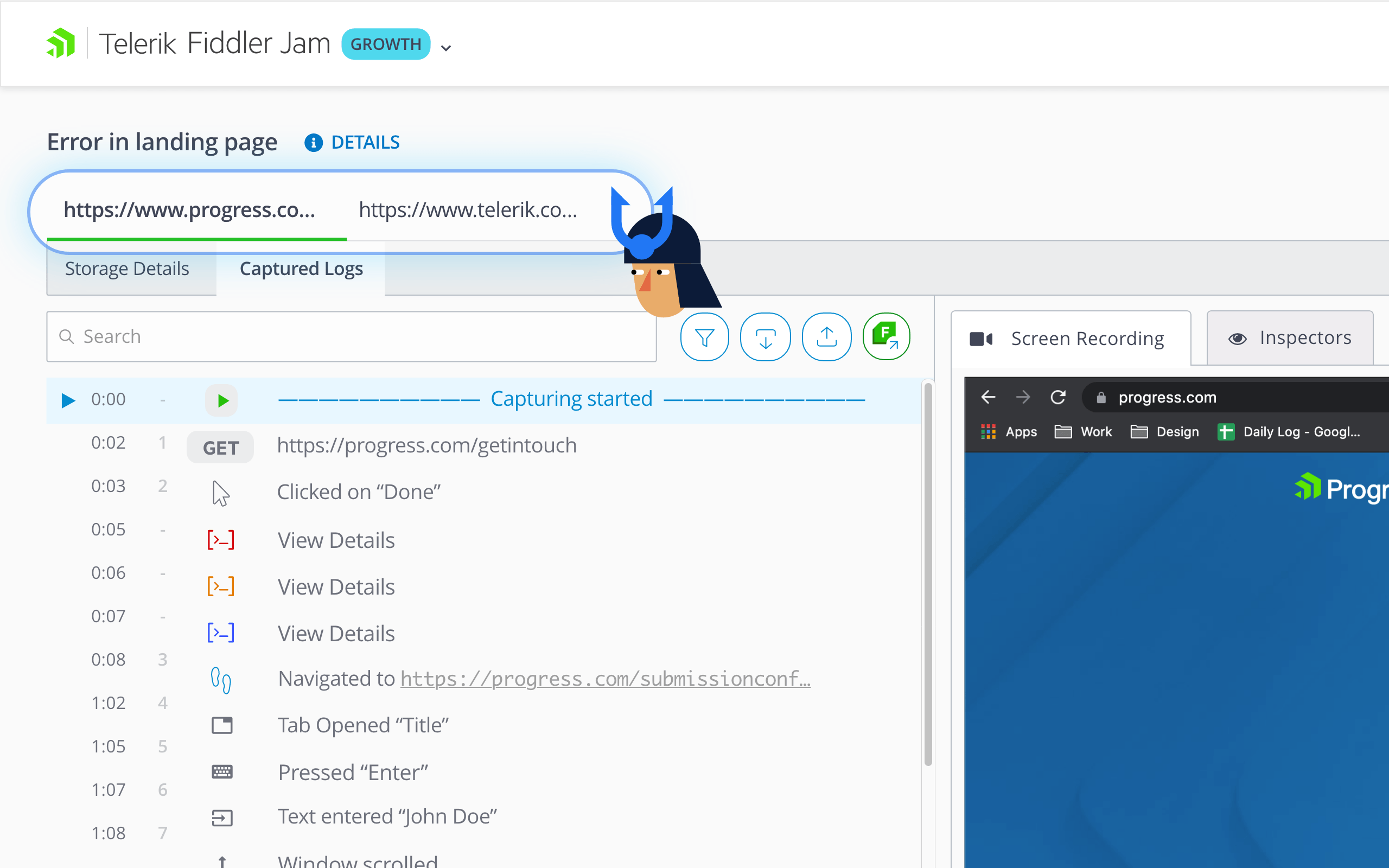Click the eye icon on Inspectors tab
The width and height of the screenshot is (1389, 868).
point(1237,339)
